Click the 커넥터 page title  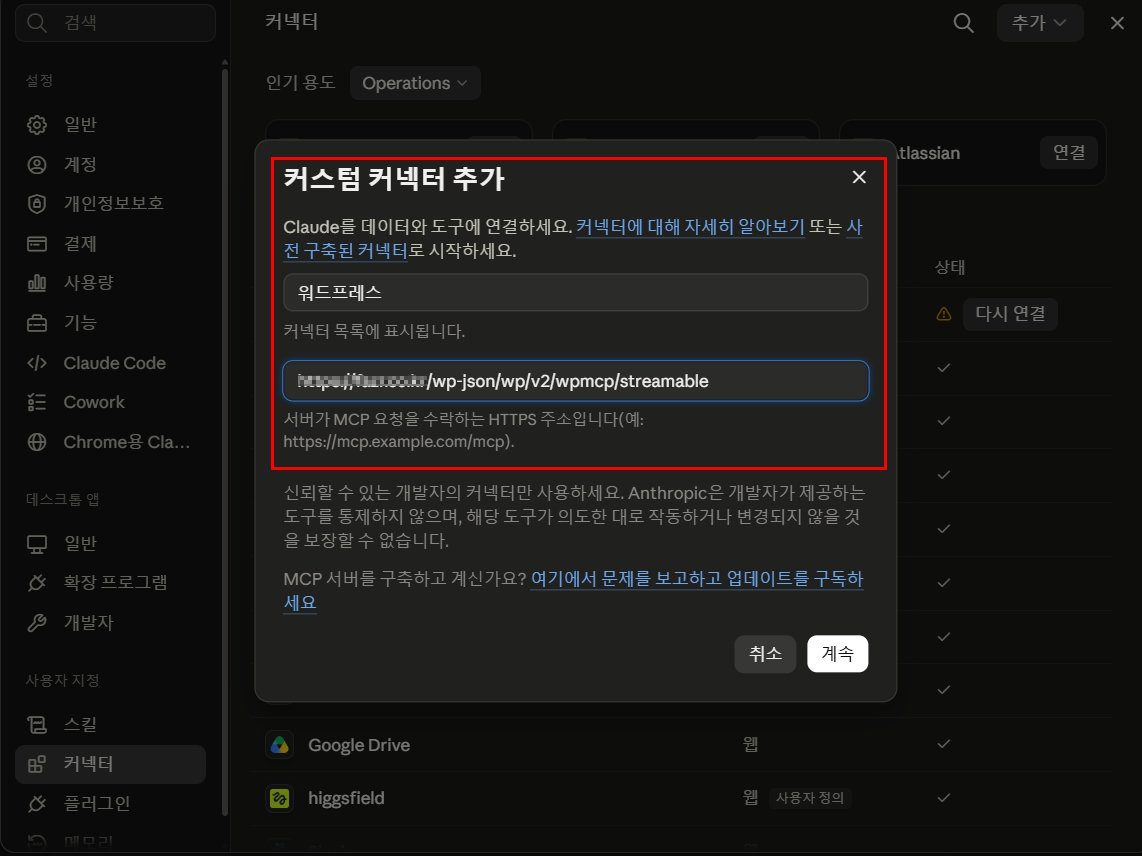[291, 22]
